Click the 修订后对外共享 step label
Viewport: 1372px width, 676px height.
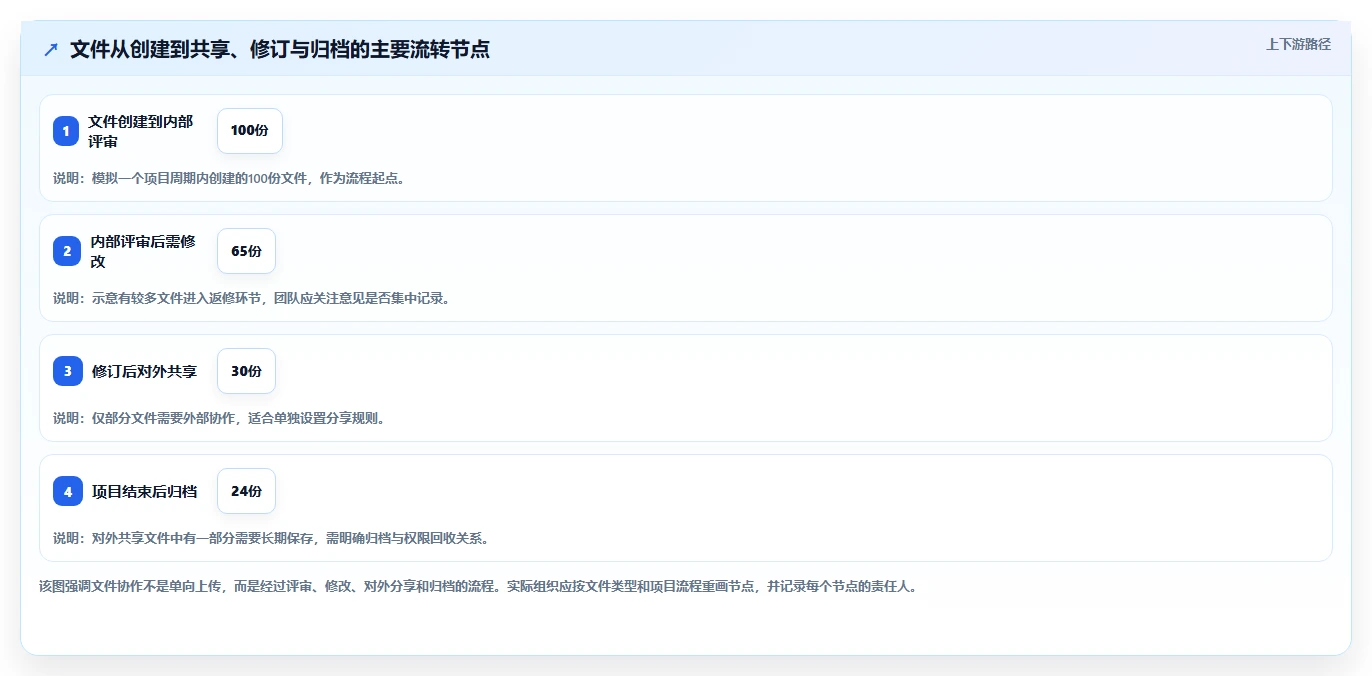(x=144, y=371)
